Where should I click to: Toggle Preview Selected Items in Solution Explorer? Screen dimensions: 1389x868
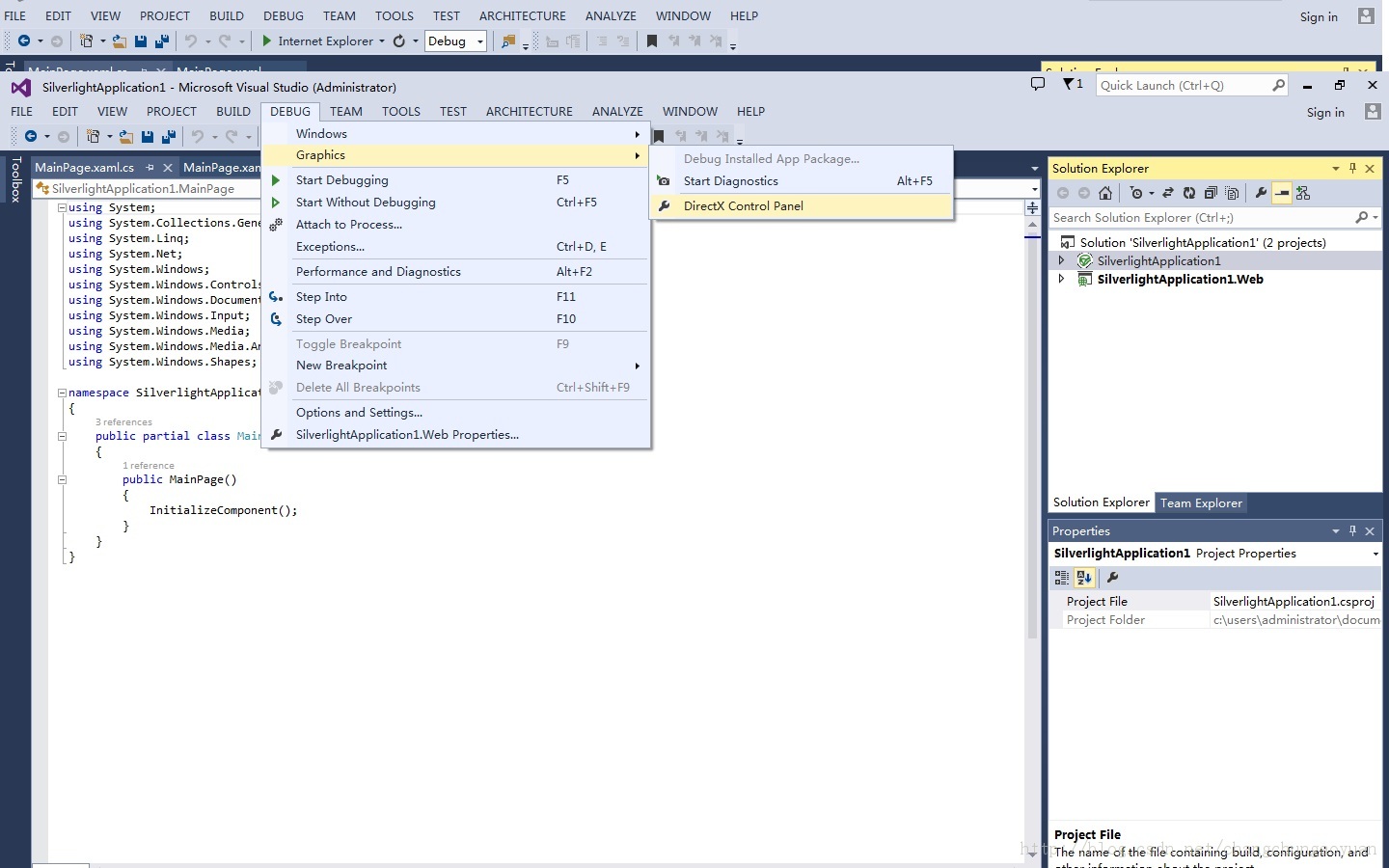[x=1282, y=193]
